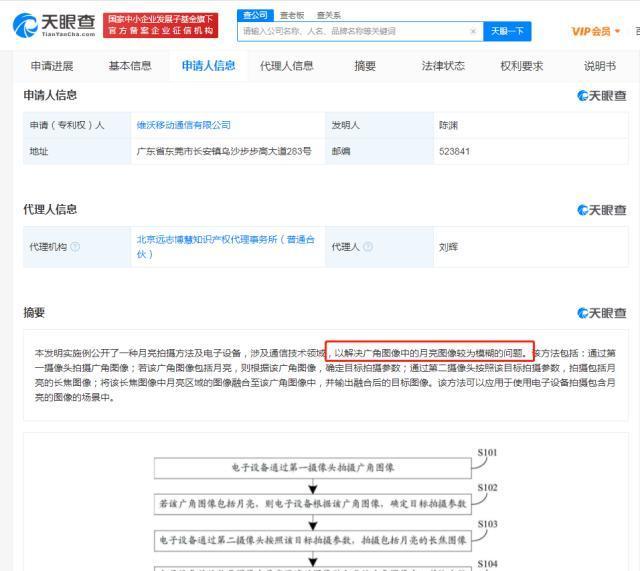Image resolution: width=640 pixels, height=571 pixels.
Task: Click the 代理人信息 section heading
Action: 50,209
